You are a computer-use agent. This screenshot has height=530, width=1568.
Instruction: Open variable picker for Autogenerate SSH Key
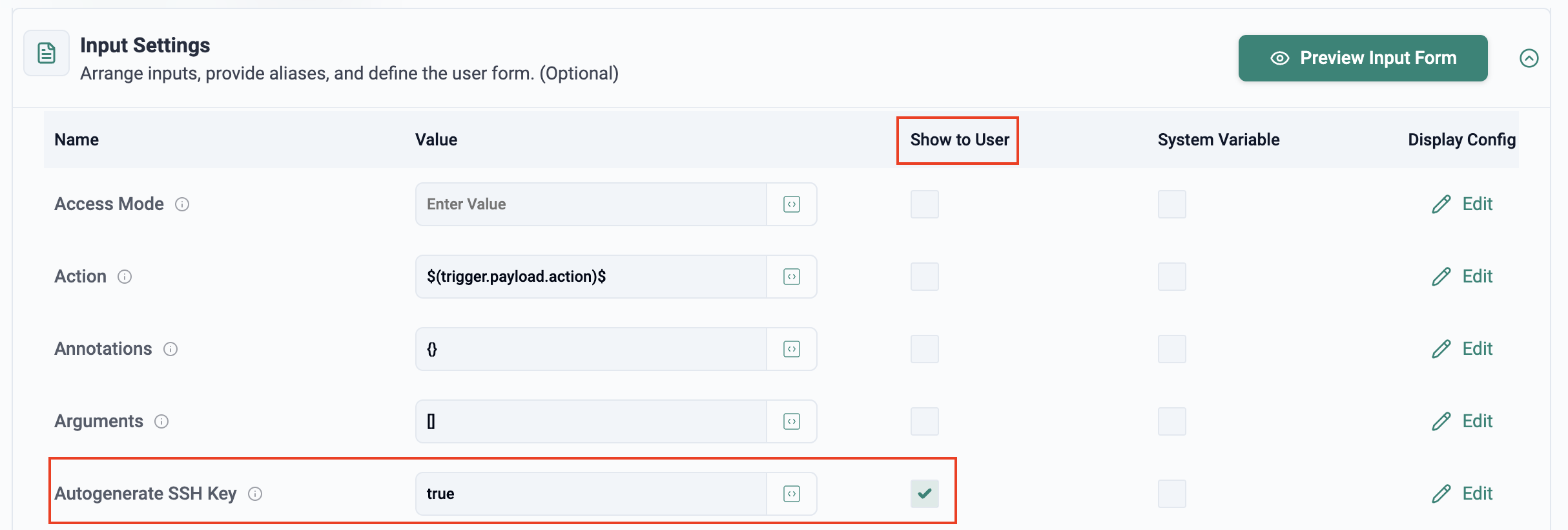(792, 494)
